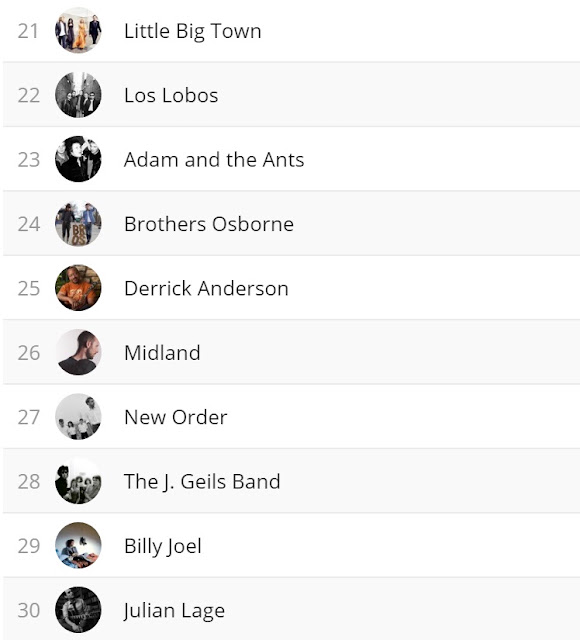This screenshot has width=580, height=640.
Task: Click the Derrick Anderson profile photo
Action: 78,288
